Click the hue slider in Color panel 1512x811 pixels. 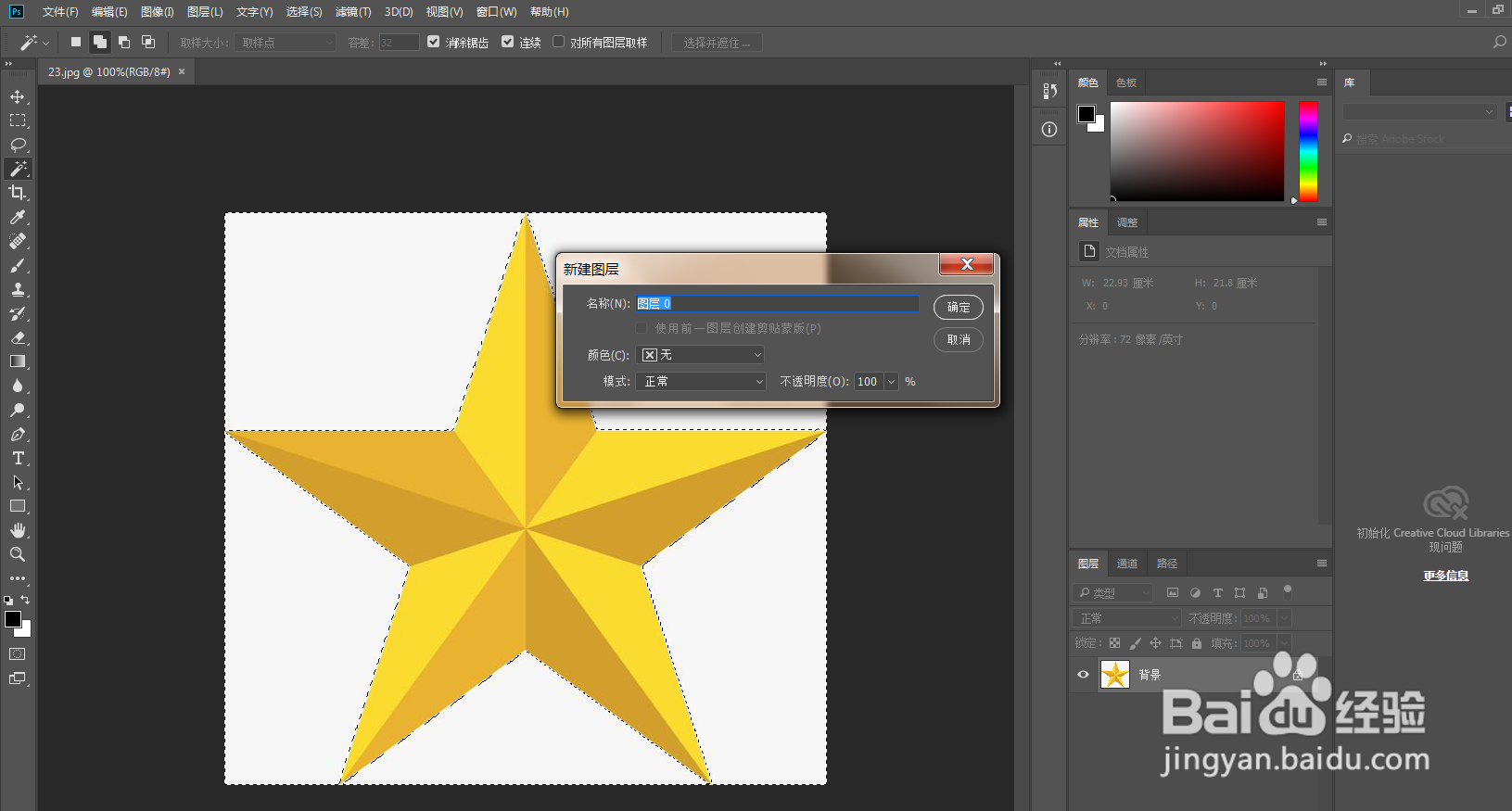click(1308, 151)
